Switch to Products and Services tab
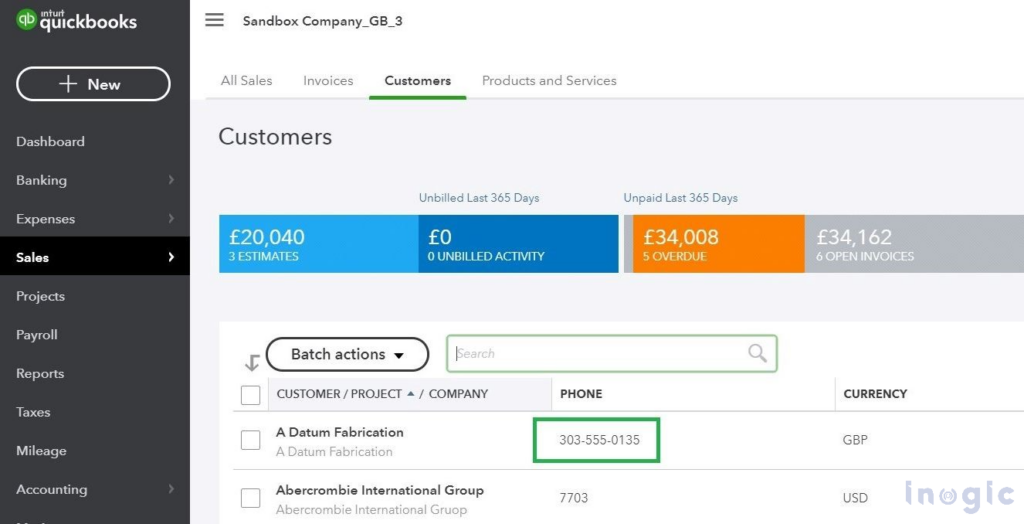The height and width of the screenshot is (524, 1024). click(549, 80)
